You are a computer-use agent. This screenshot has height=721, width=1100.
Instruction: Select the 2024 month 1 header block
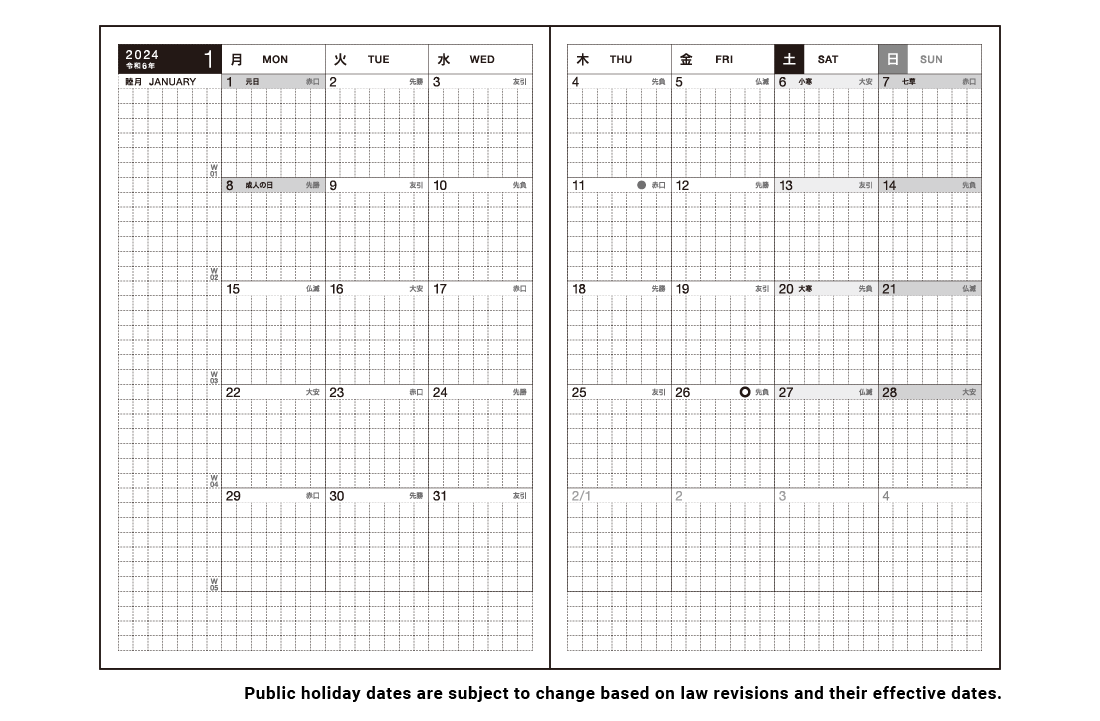pos(169,59)
